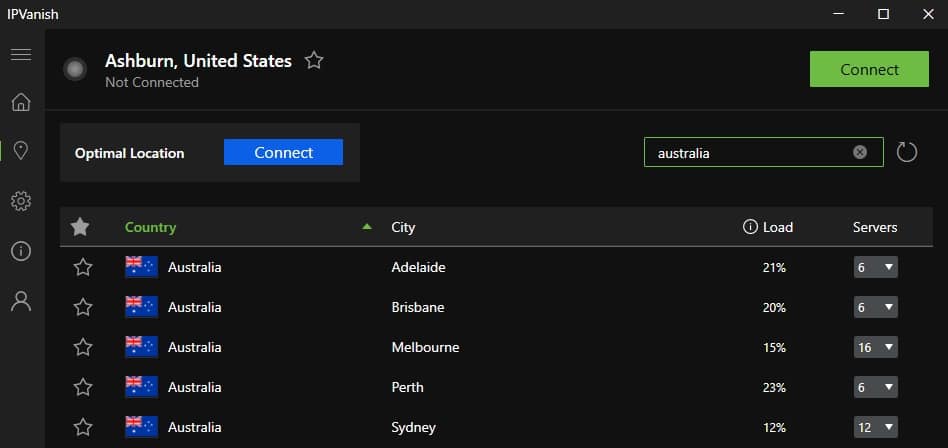Go to Home via sidebar icon
This screenshot has width=948, height=448.
point(21,102)
